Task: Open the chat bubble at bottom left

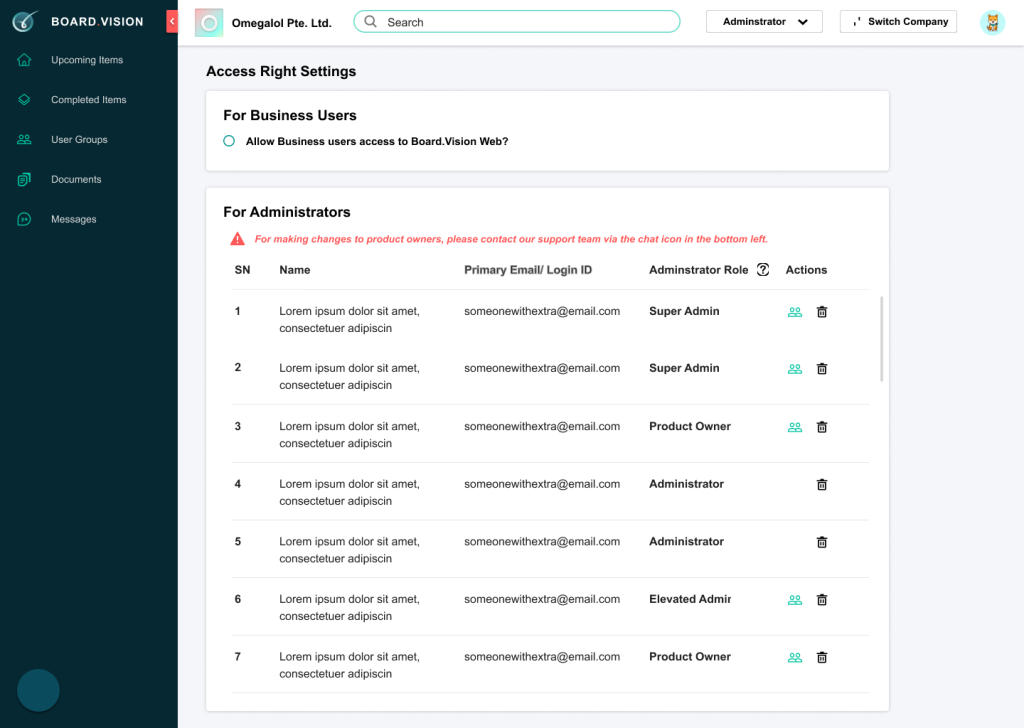Action: (x=38, y=690)
